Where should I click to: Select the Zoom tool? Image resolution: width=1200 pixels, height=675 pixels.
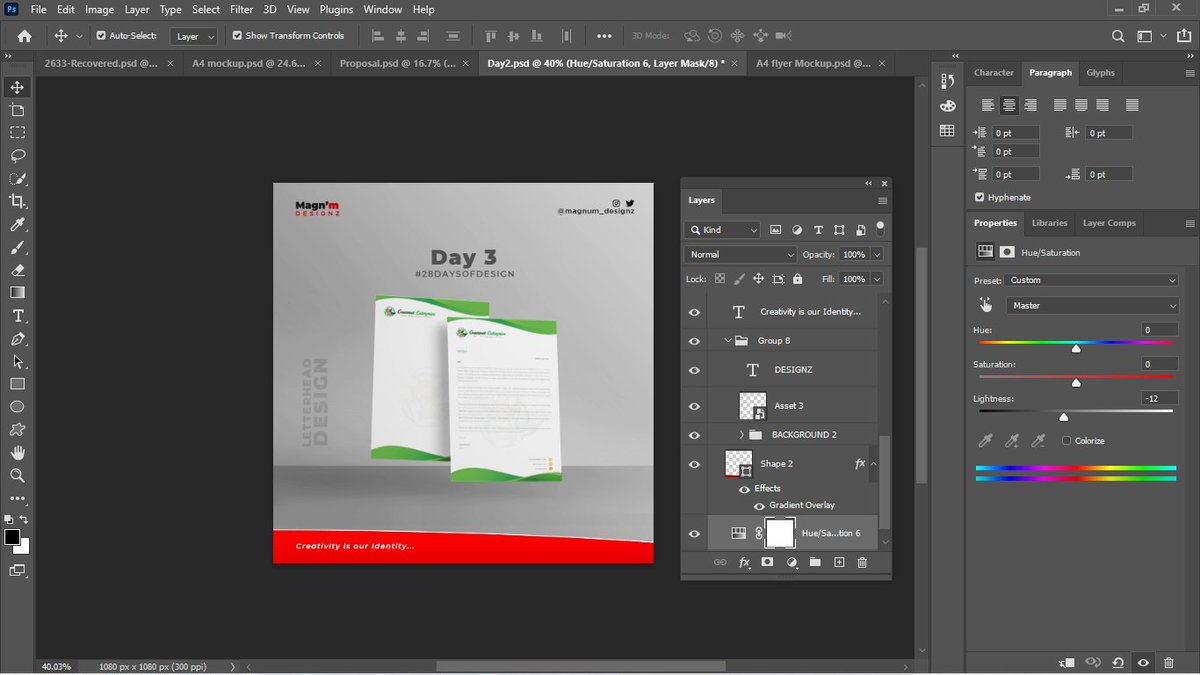point(17,476)
